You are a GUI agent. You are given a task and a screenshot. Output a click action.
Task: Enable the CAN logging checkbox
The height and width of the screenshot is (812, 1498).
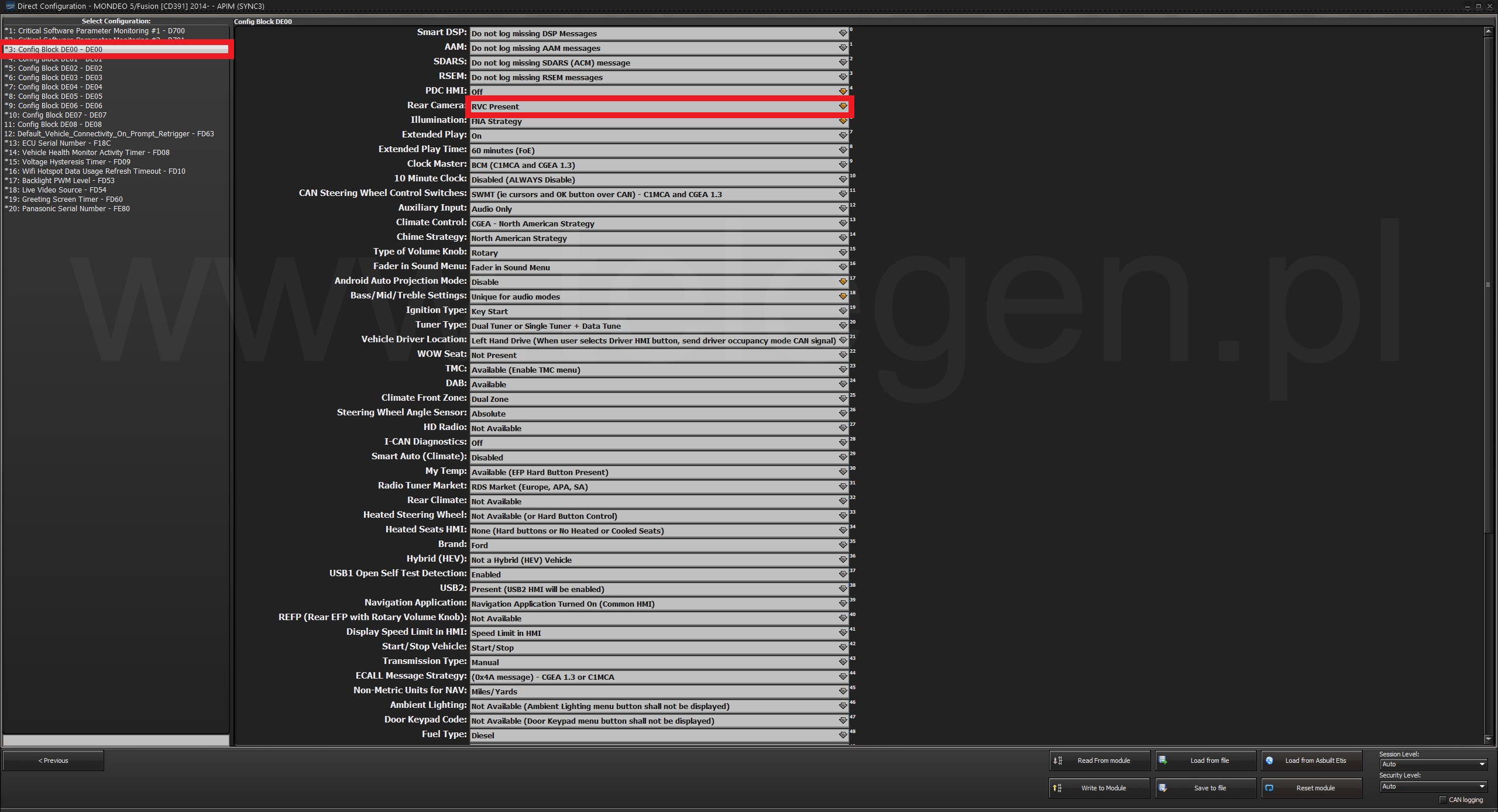1443,800
